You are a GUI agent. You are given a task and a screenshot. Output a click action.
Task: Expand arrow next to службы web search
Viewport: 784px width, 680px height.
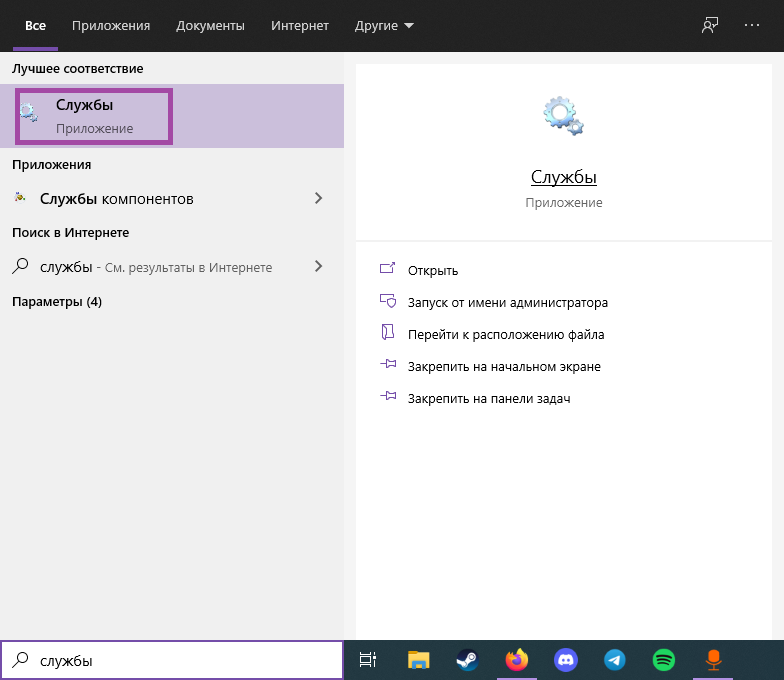pyautogui.click(x=318, y=266)
